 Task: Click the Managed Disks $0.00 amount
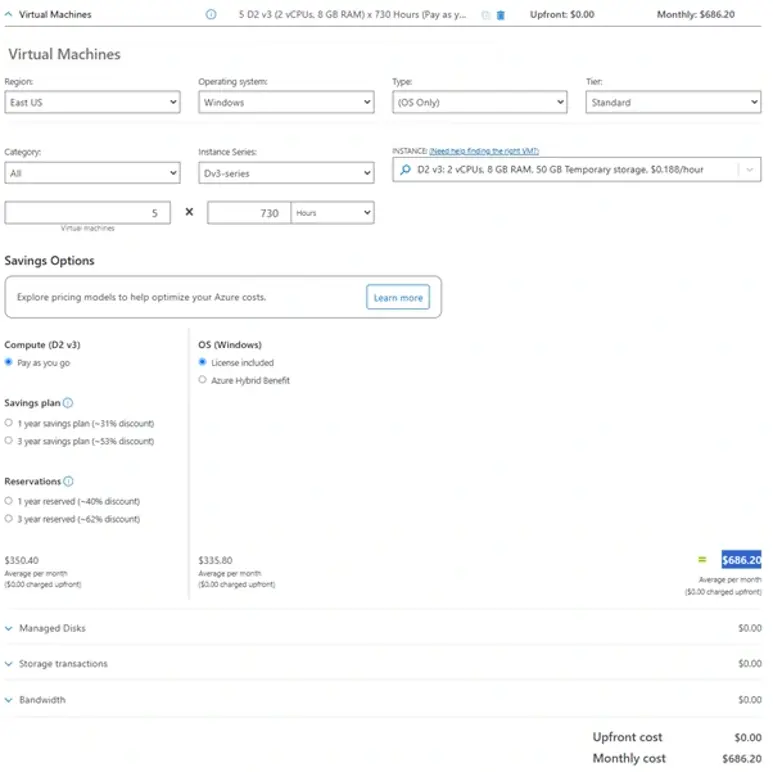(x=749, y=628)
